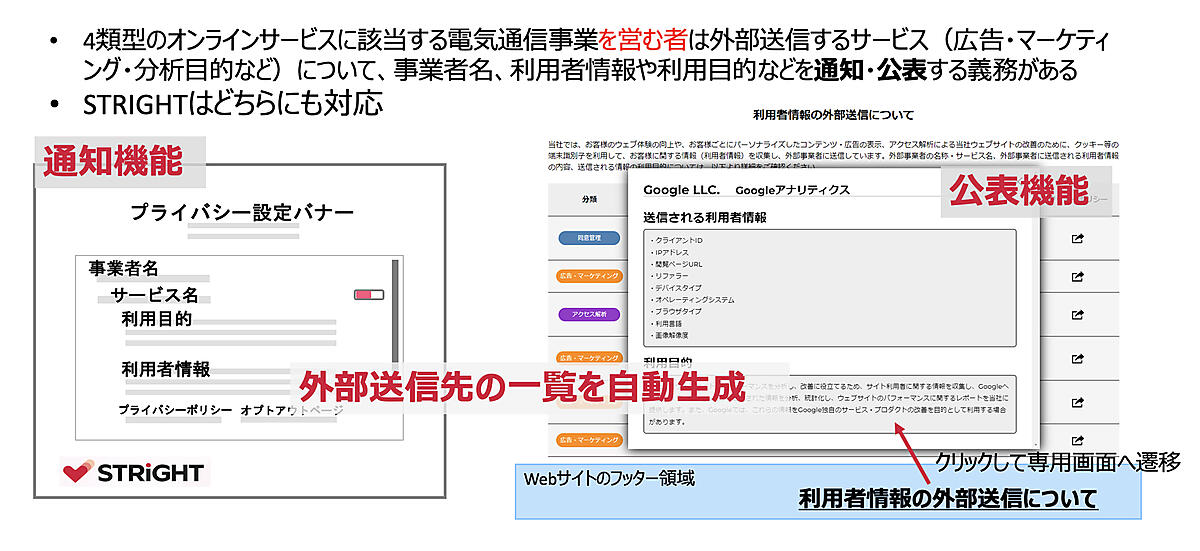Click the 広告・マーケティング badge directly below 同意管理
This screenshot has height=551, width=1200.
589,275
